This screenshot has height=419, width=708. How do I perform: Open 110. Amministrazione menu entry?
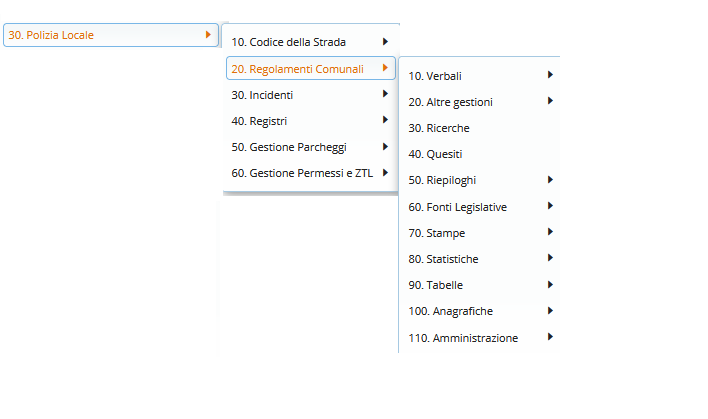pos(463,338)
